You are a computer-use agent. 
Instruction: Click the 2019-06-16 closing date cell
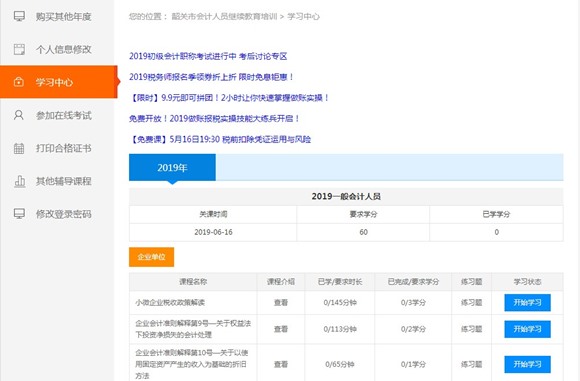coord(213,232)
